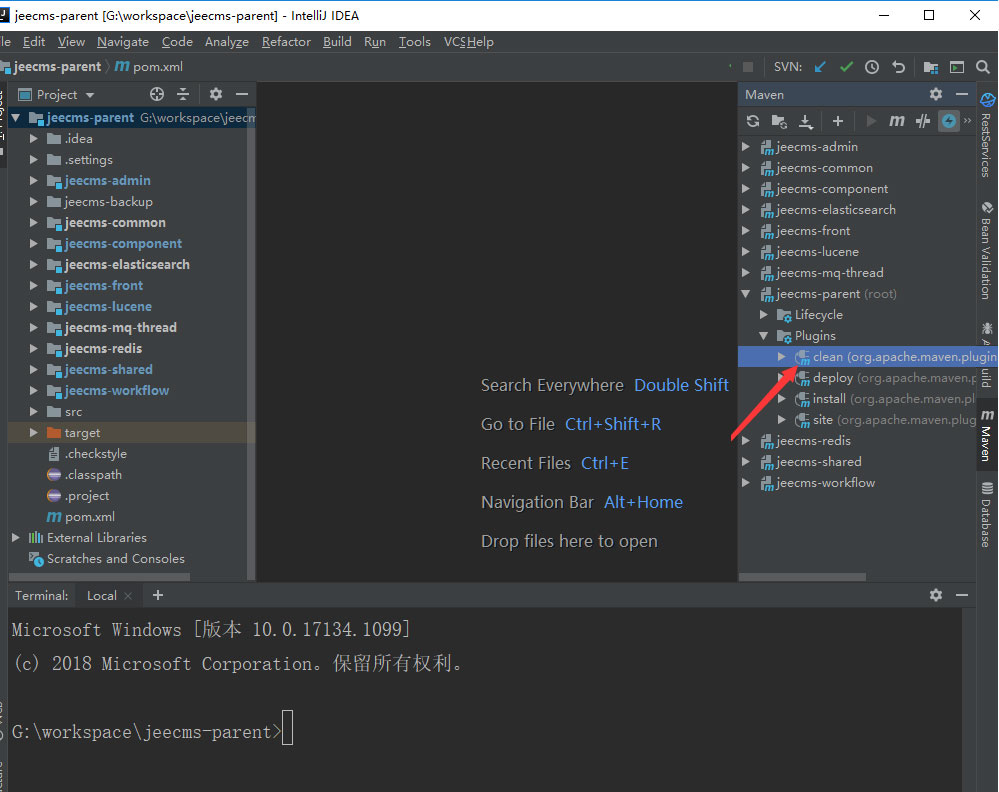Click the SVN Update Project arrow icon
The width and height of the screenshot is (999, 792).
820,67
